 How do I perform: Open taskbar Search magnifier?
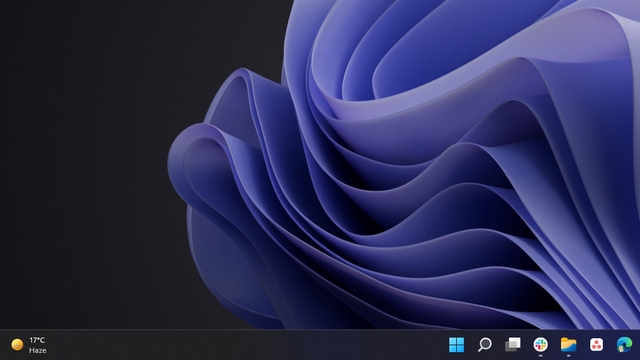(484, 344)
